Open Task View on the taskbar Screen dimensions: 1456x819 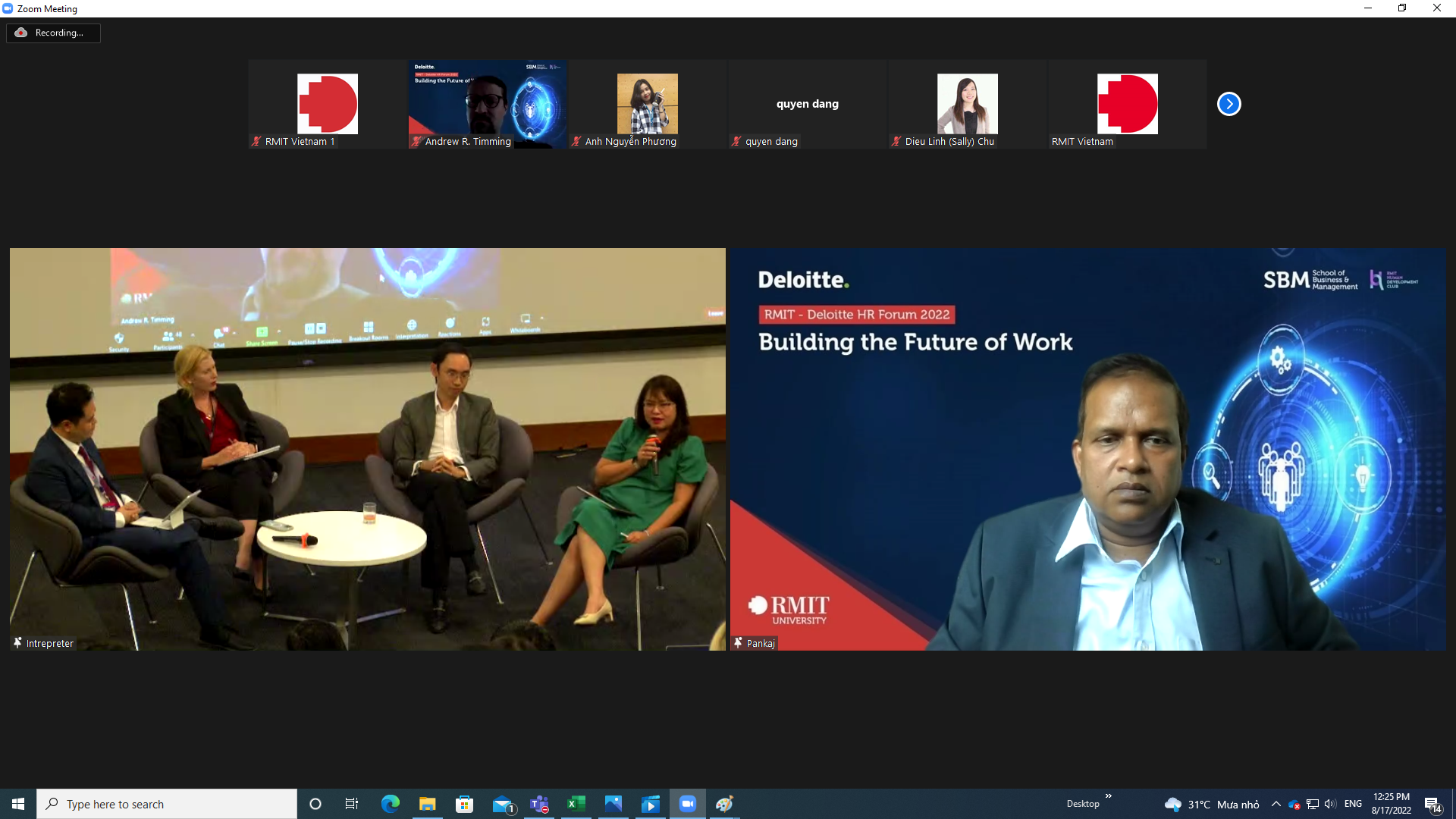pos(352,804)
